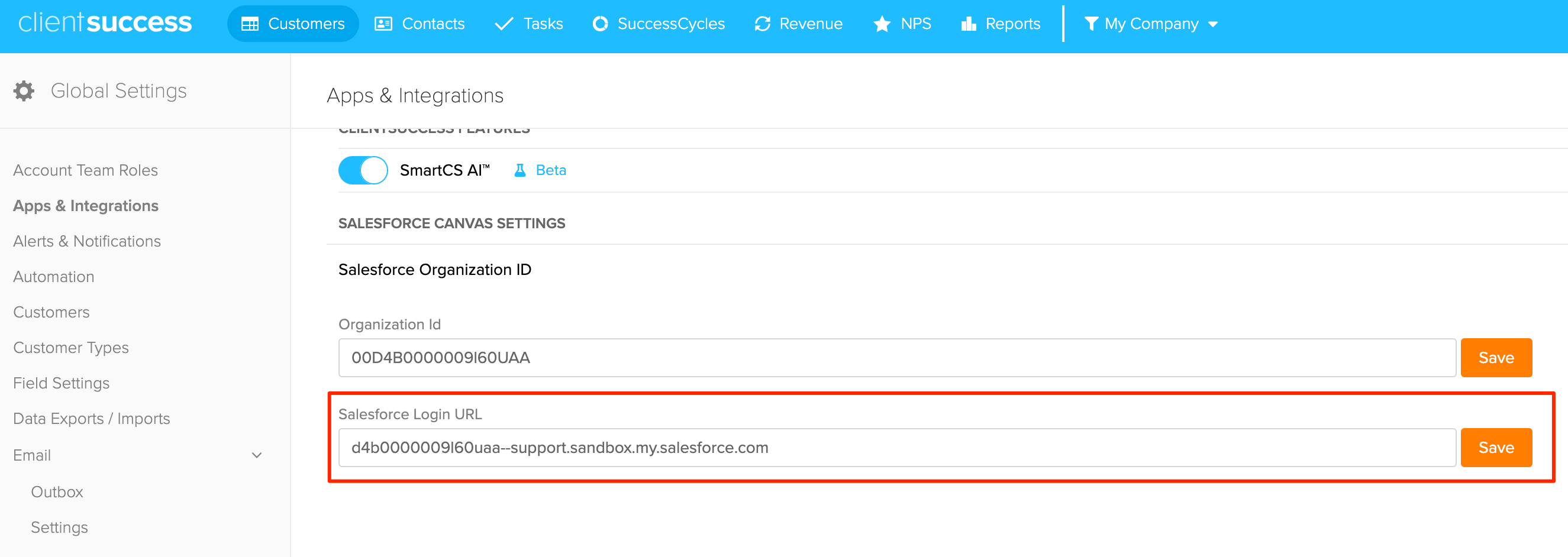Click the SuccessCycles circle icon
The image size is (1568, 557).
pos(600,24)
